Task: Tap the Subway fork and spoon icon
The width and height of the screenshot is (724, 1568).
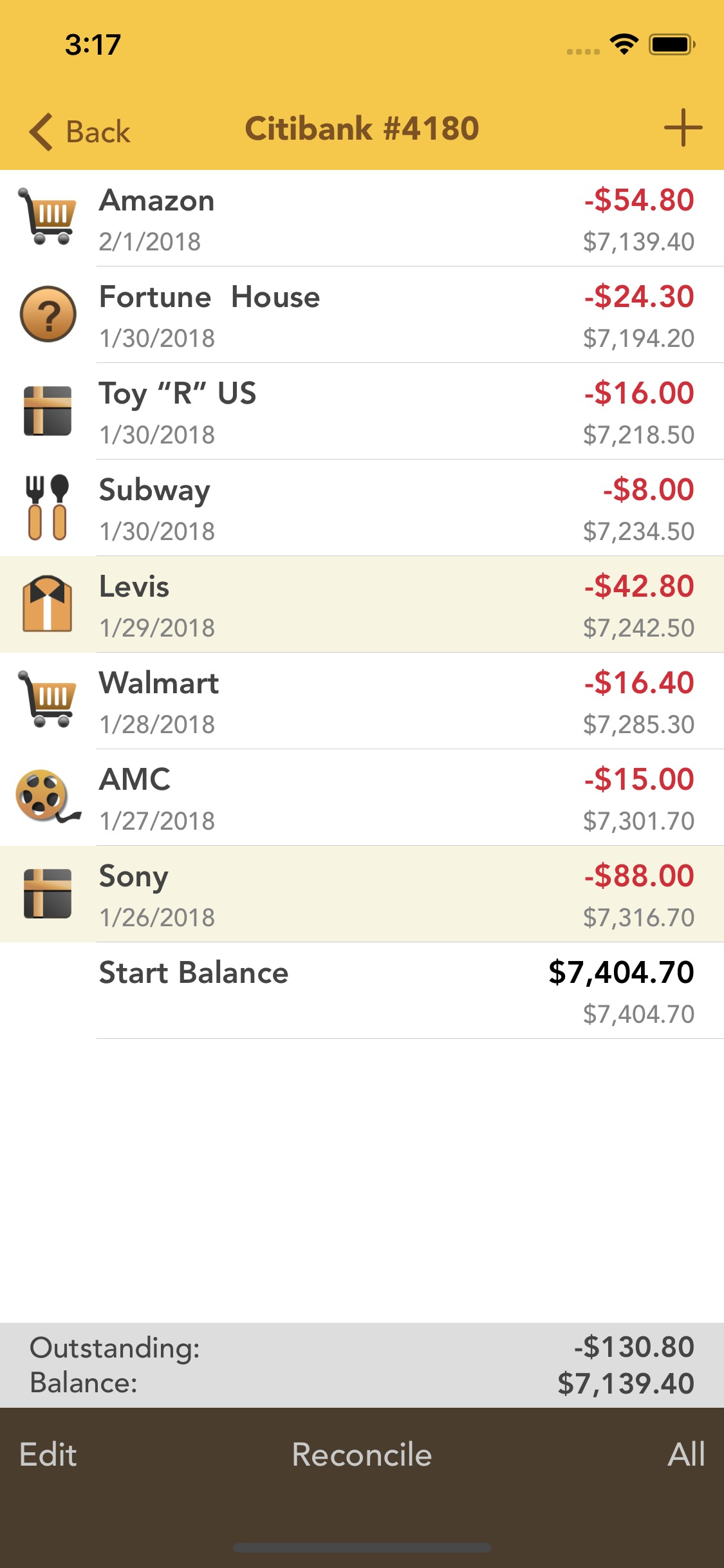Action: click(x=48, y=507)
